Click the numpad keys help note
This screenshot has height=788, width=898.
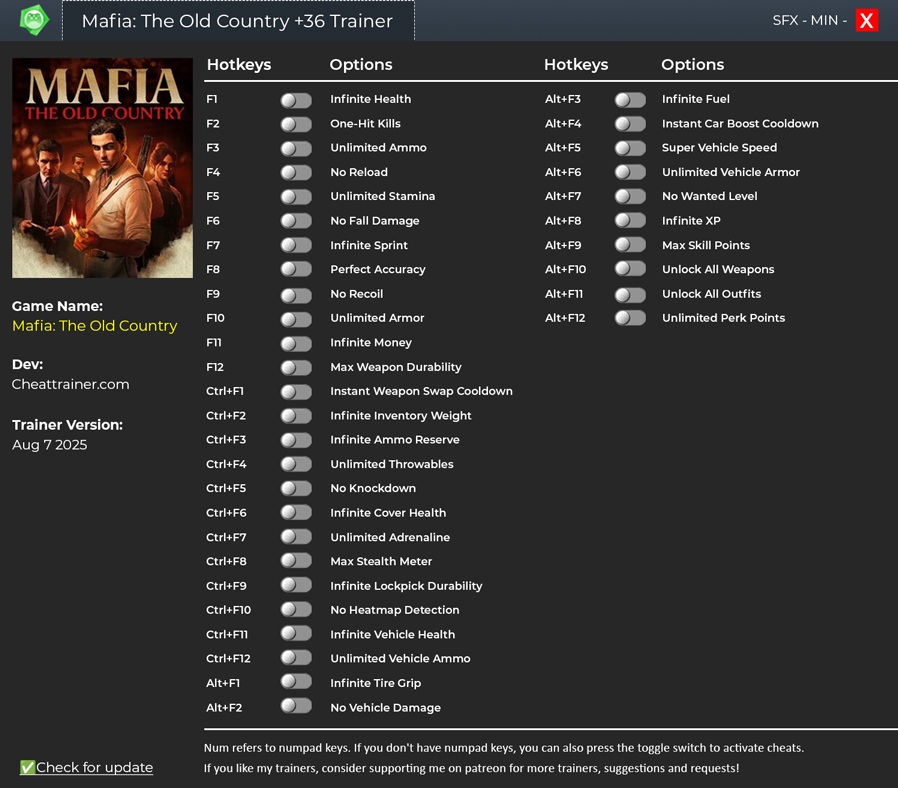(x=504, y=748)
